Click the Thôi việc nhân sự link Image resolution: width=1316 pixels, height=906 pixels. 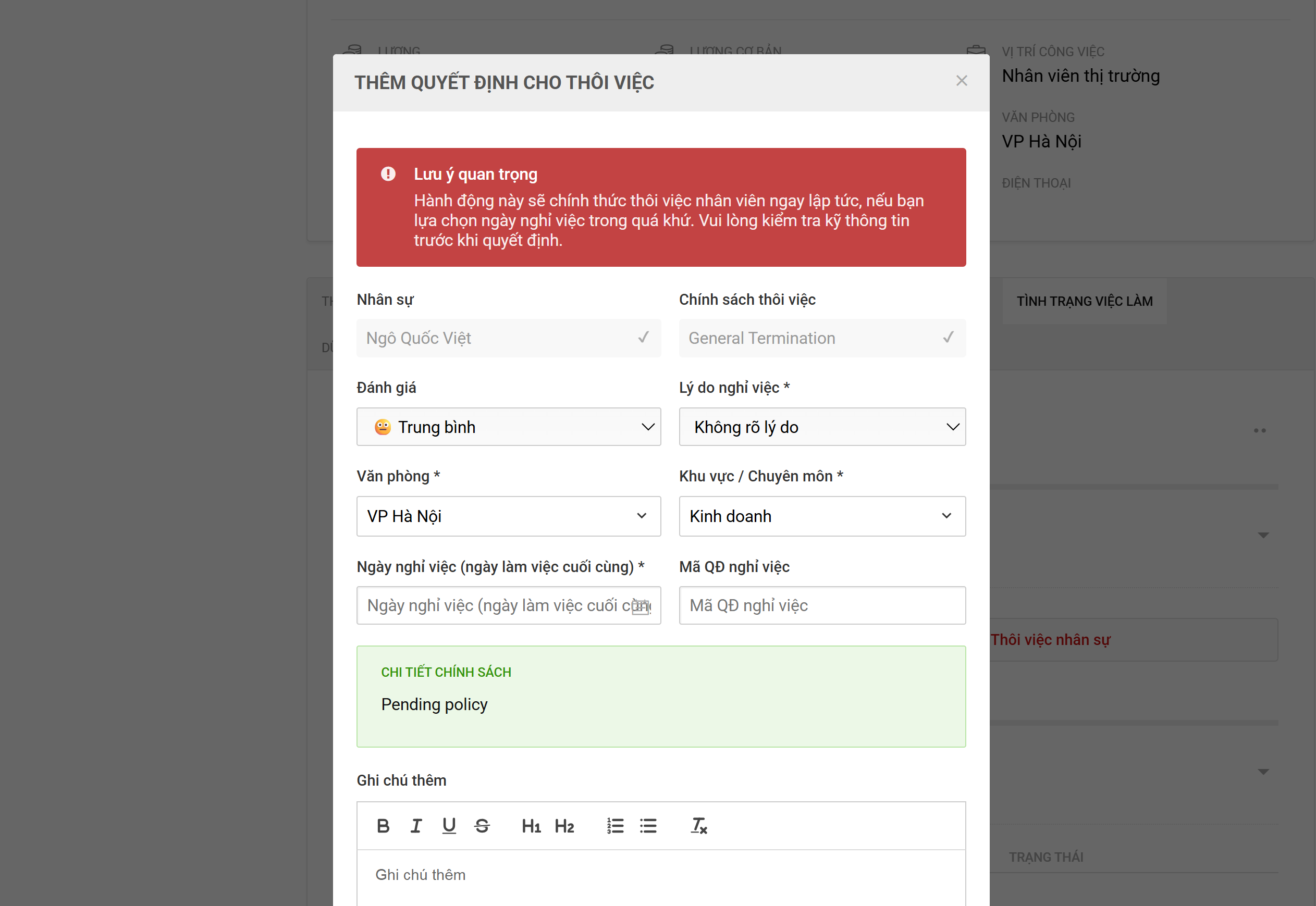coord(1050,640)
